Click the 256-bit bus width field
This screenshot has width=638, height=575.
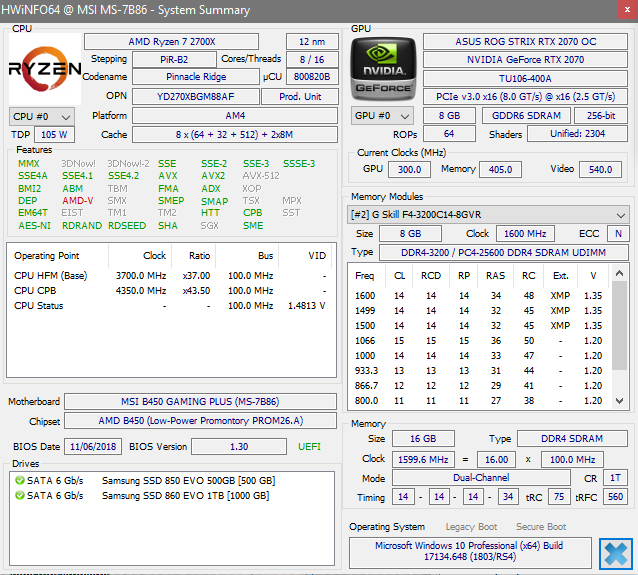pos(601,116)
